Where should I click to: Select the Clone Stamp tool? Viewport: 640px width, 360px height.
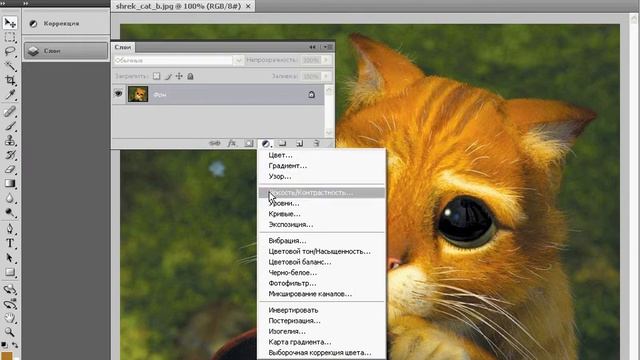click(x=10, y=140)
